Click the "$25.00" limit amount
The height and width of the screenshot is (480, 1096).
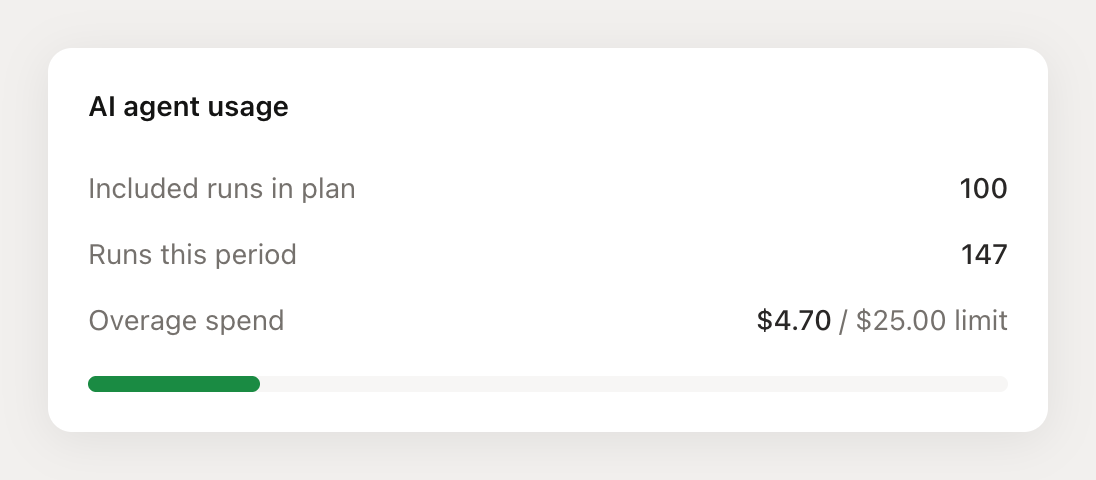click(x=899, y=321)
